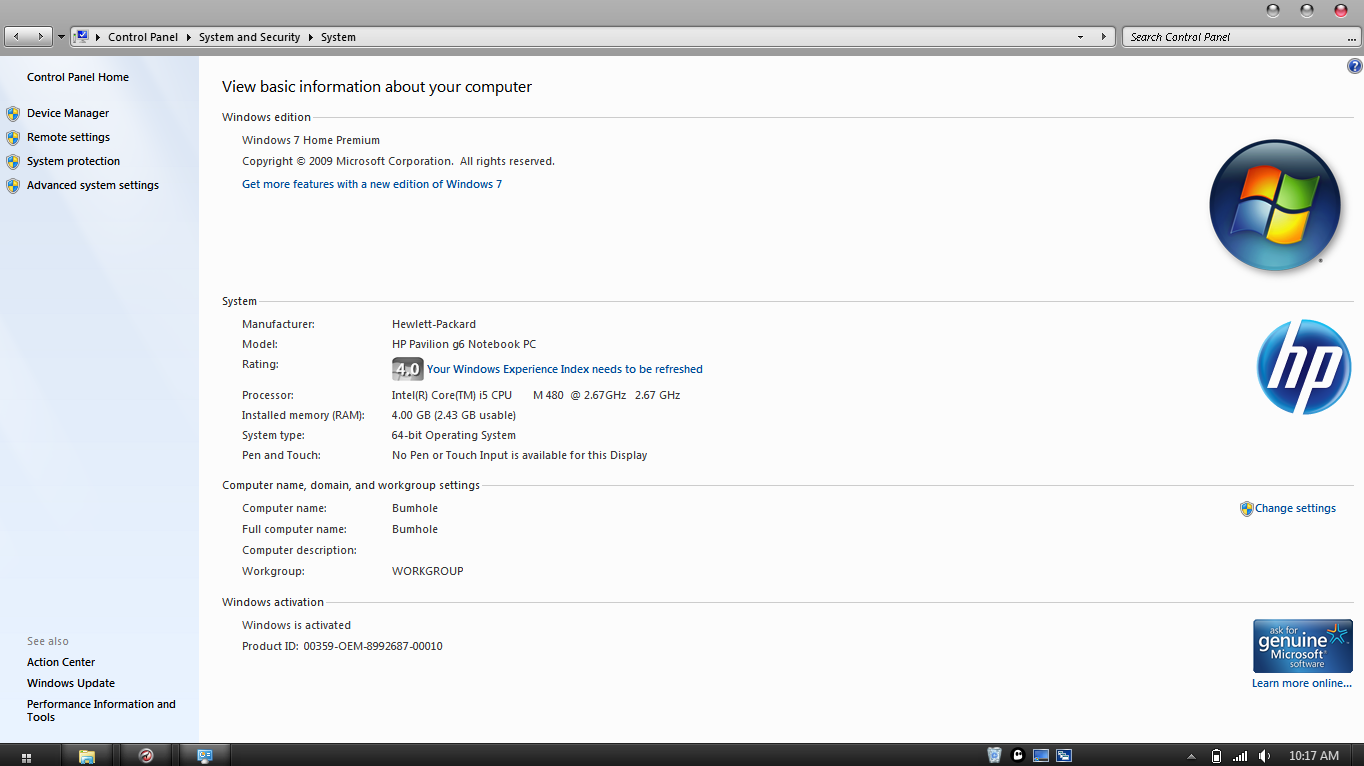Click the volume speaker icon in system tray
Viewport: 1364px width, 766px height.
tap(1264, 756)
